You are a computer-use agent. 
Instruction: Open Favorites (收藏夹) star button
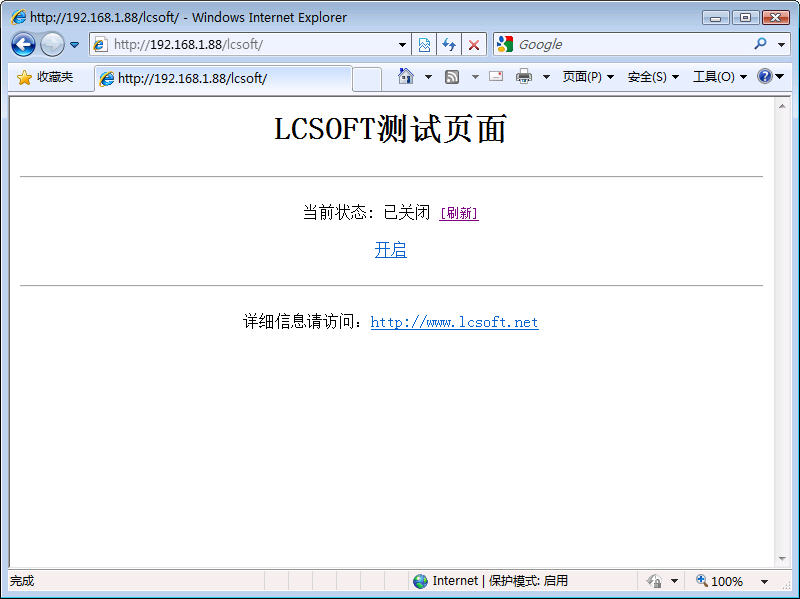(45, 77)
